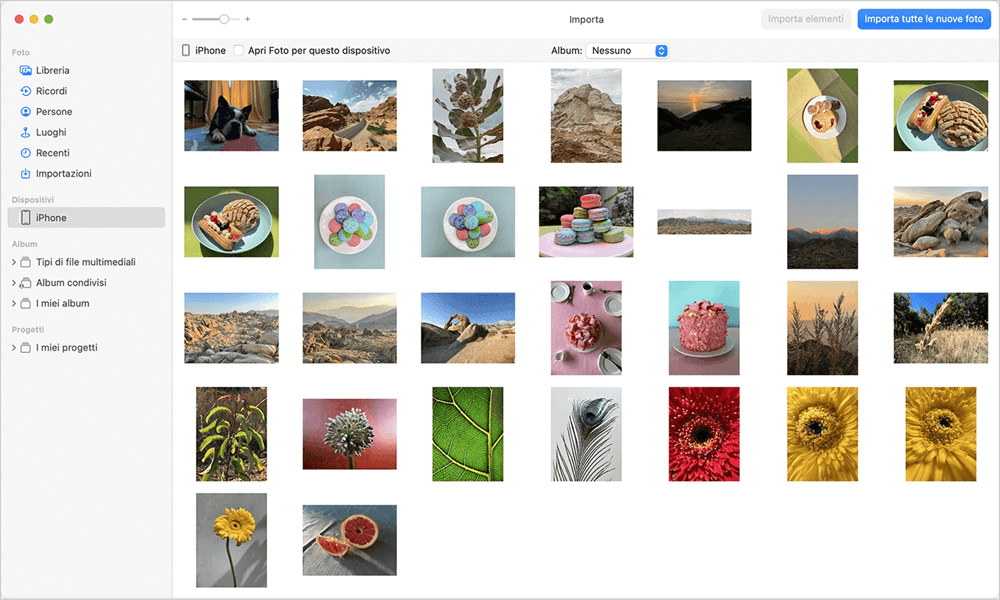Image resolution: width=1000 pixels, height=600 pixels.
Task: Click the zoom in plus icon
Action: pyautogui.click(x=247, y=19)
